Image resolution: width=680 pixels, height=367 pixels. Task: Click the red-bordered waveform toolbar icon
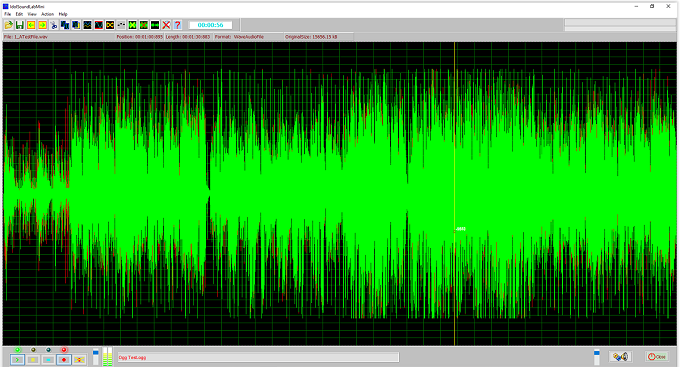(x=98, y=25)
